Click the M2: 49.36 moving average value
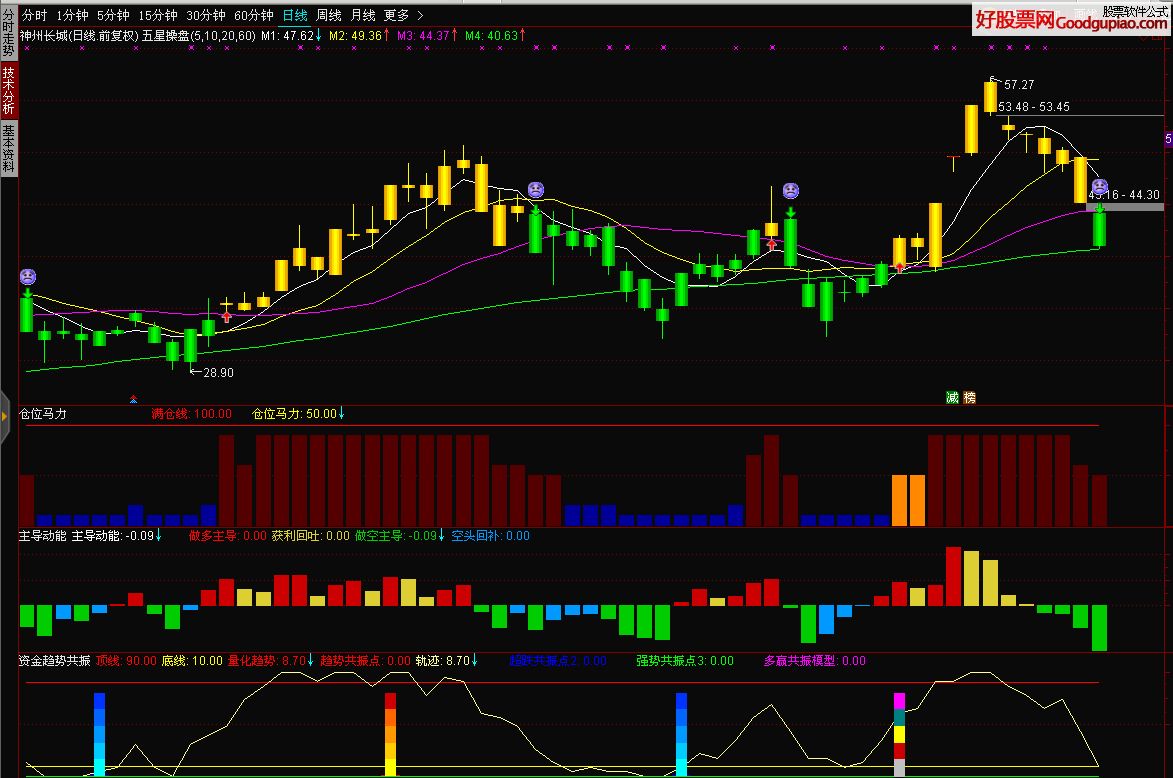This screenshot has width=1173, height=778. pos(359,35)
